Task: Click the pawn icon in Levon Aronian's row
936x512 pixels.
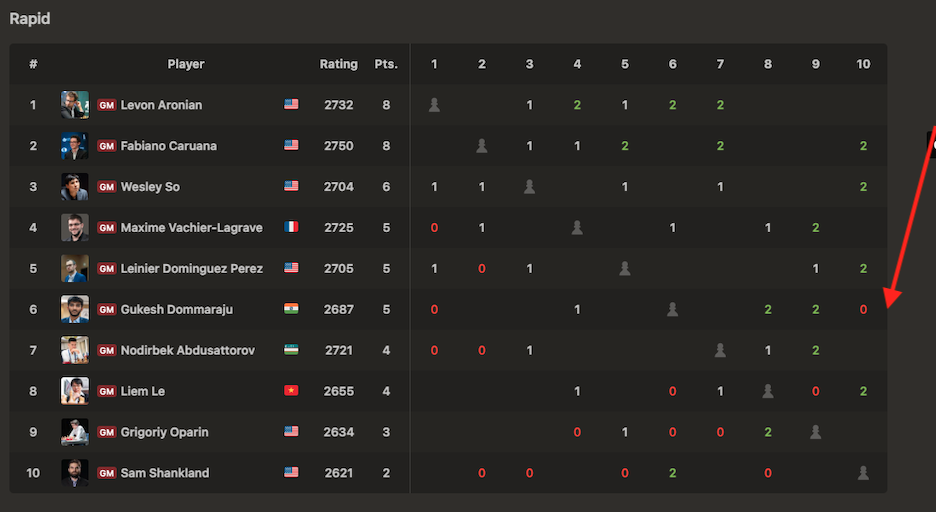Action: (x=434, y=104)
